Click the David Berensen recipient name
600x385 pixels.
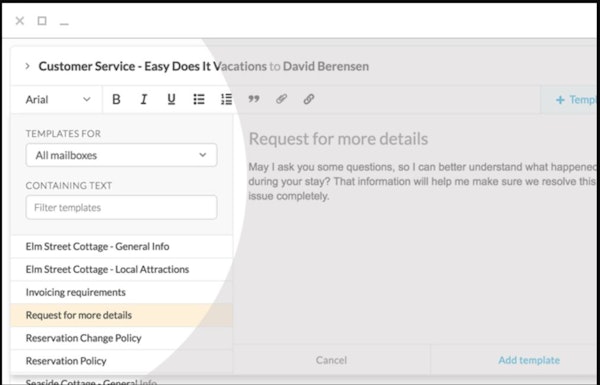[326, 66]
